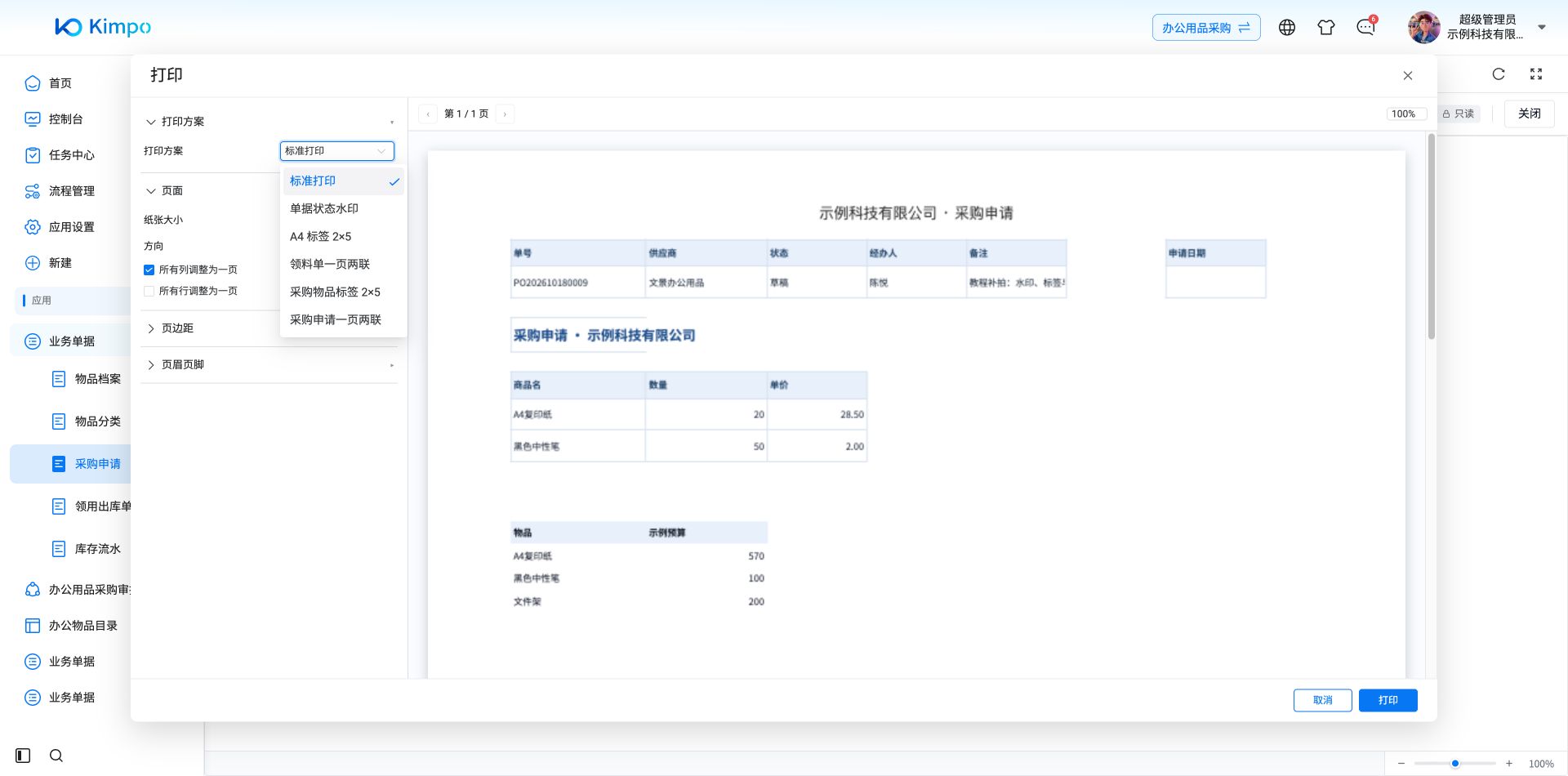This screenshot has width=1568, height=776.
Task: Select 采购申请一页两联 scheme
Action: 344,320
